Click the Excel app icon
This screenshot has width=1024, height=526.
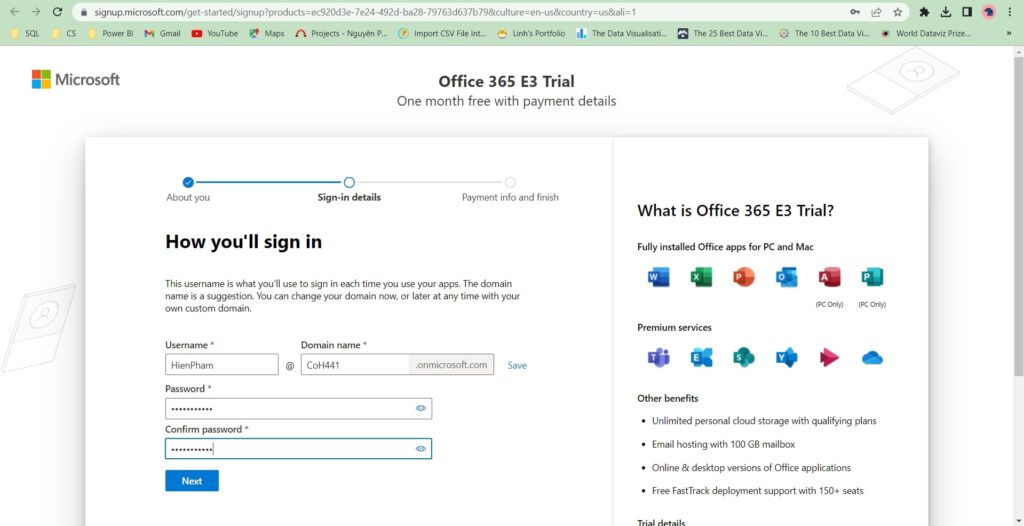pos(701,277)
